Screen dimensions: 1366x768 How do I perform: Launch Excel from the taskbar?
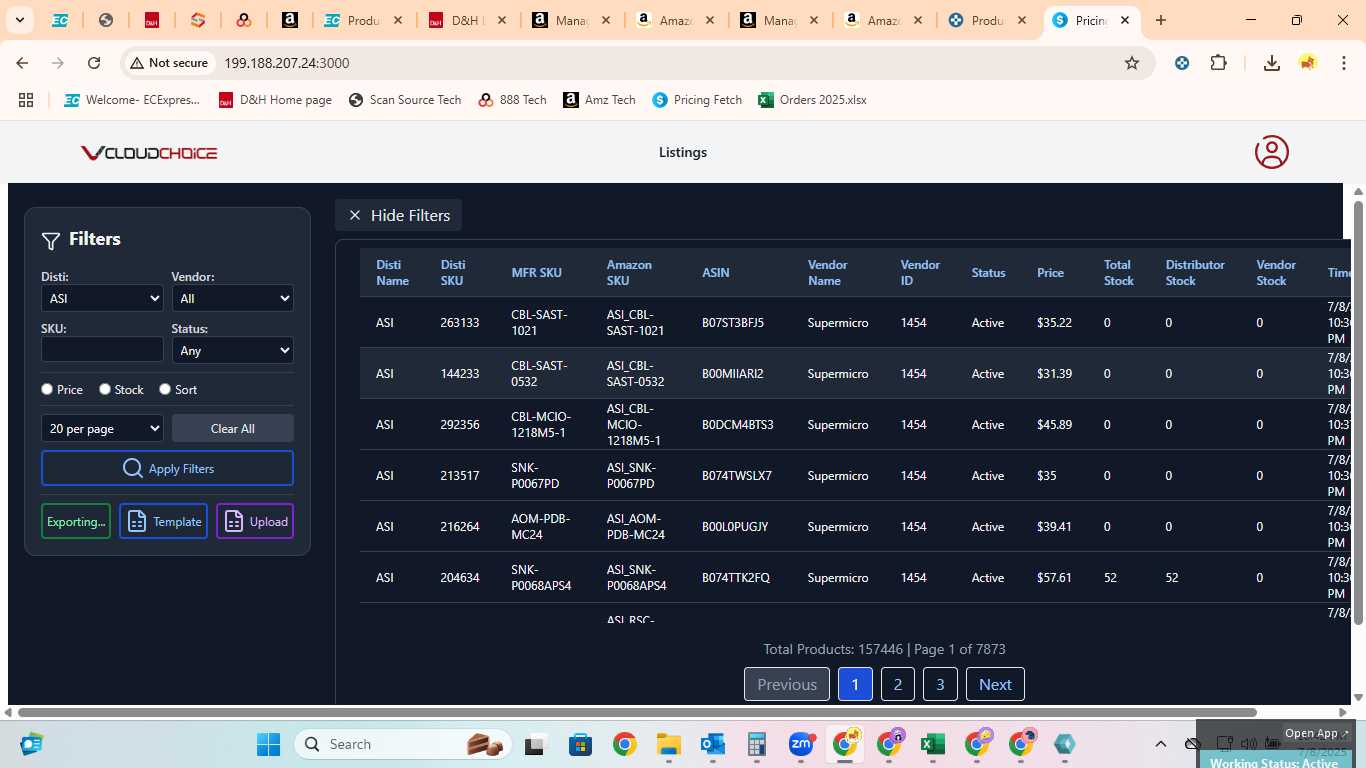(x=933, y=744)
